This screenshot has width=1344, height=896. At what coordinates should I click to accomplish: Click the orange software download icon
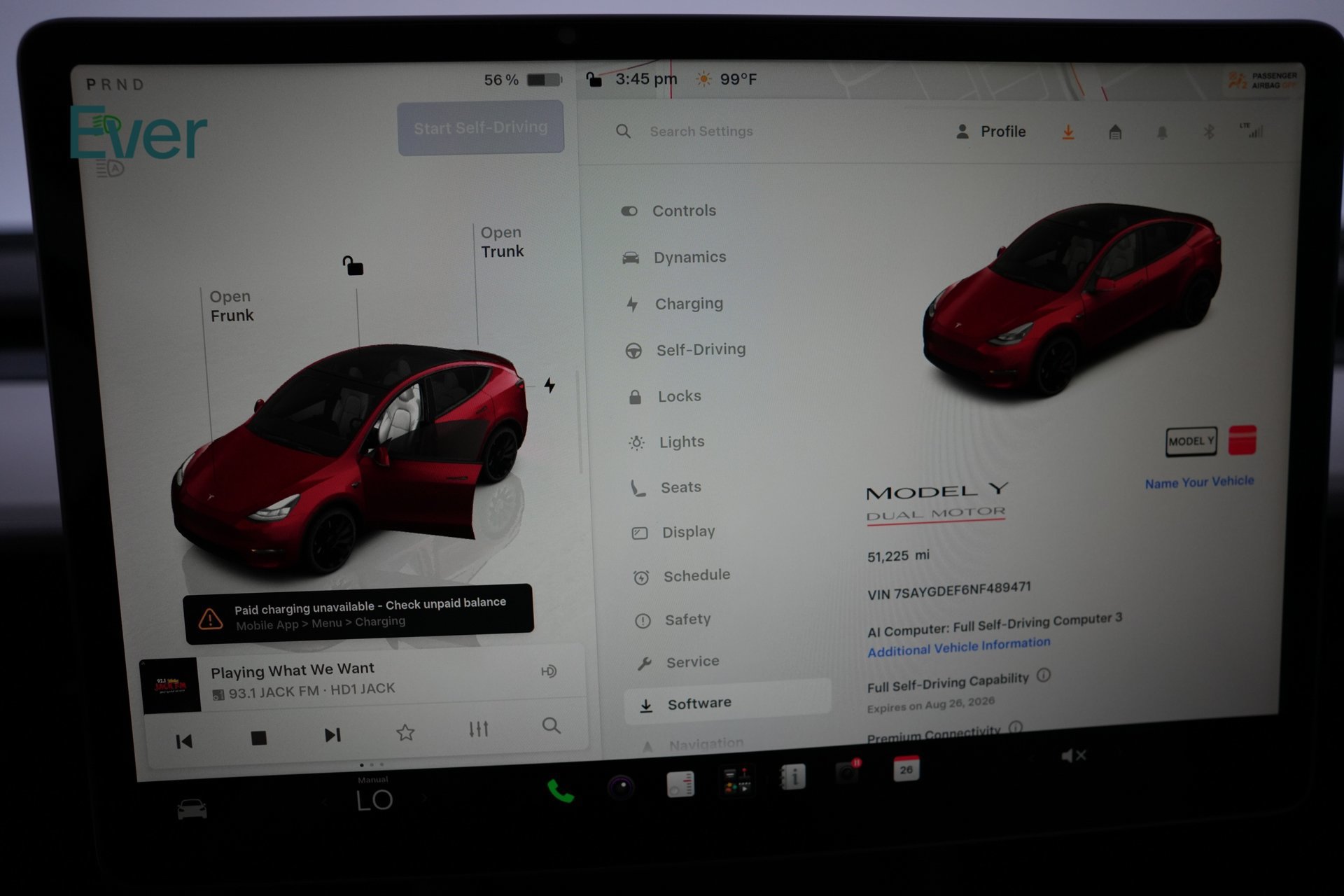click(1068, 132)
